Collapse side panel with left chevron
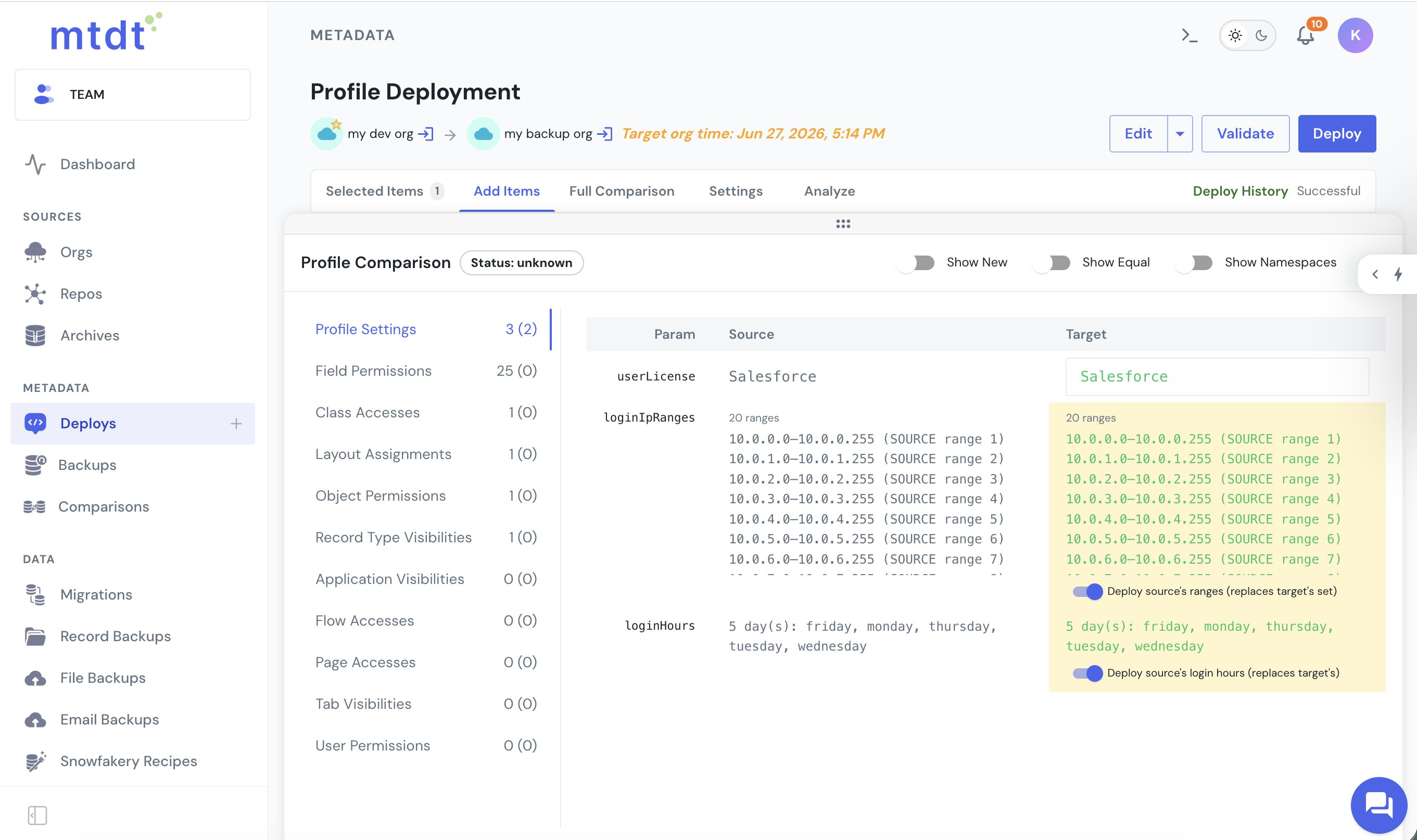The image size is (1417, 840). pos(1375,274)
